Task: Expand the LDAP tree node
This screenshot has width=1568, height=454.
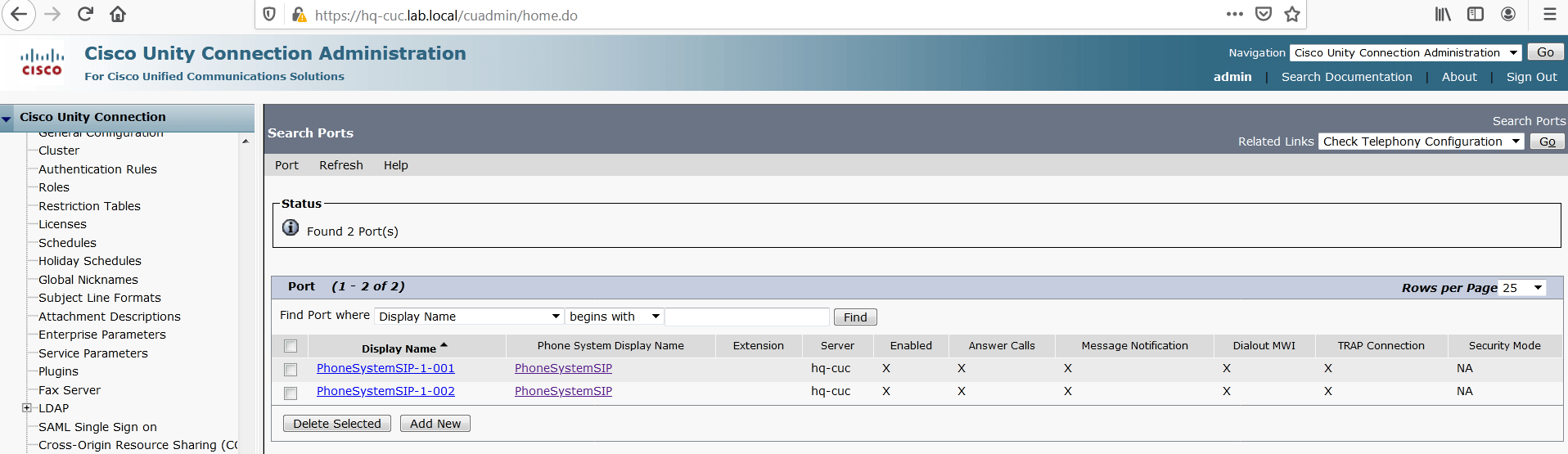Action: [26, 407]
